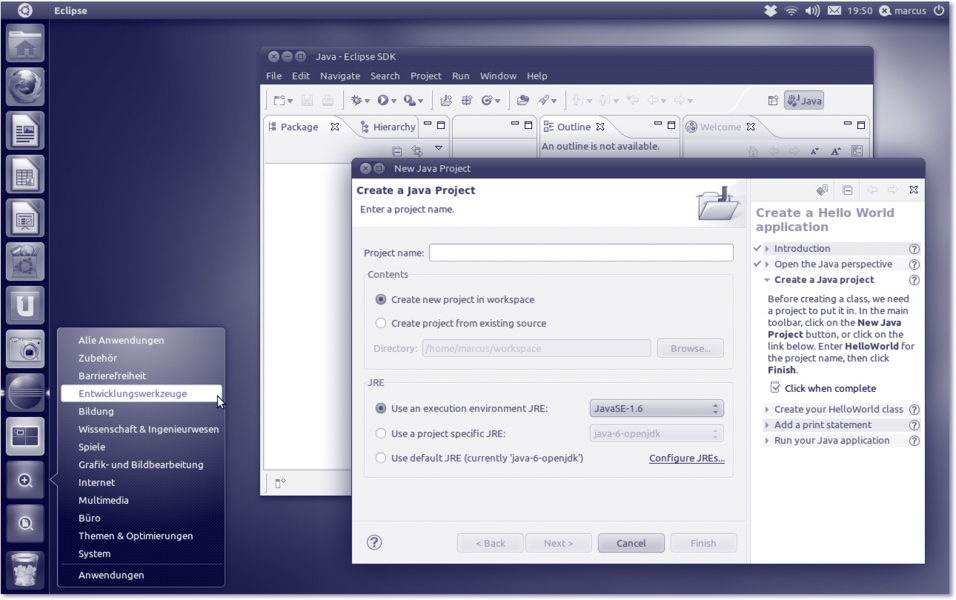This screenshot has height=600, width=956.
Task: Click the wizard help question mark icon
Action: pos(374,542)
